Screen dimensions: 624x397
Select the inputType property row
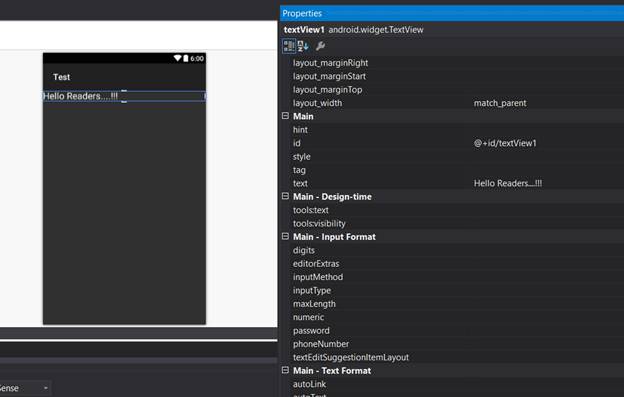click(x=452, y=290)
